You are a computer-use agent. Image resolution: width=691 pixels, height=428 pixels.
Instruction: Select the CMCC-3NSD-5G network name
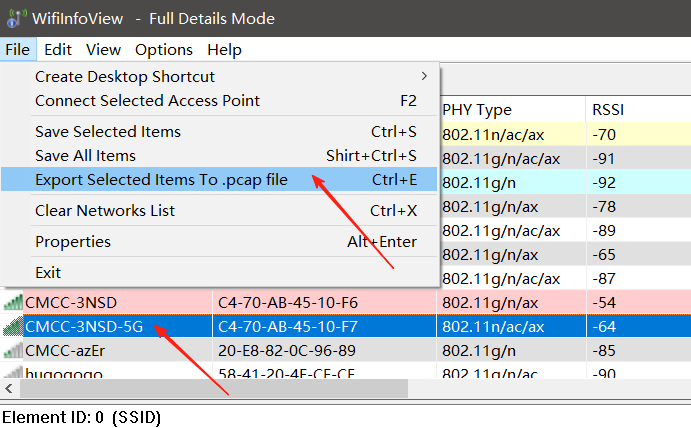[84, 327]
